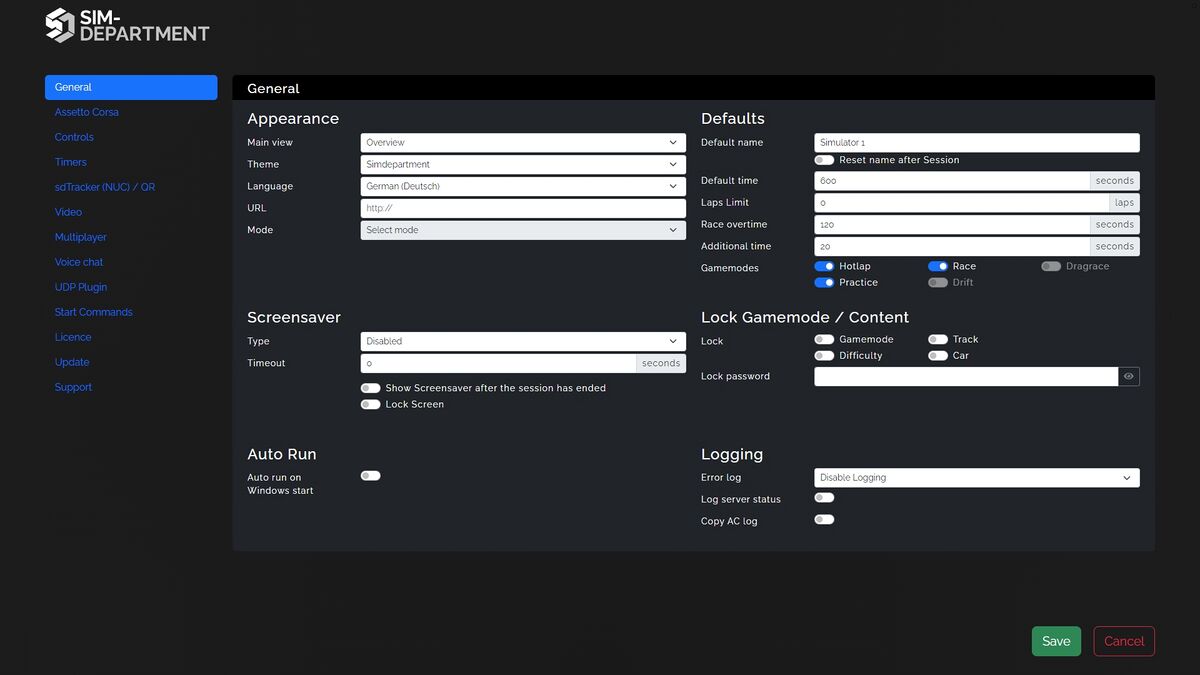Enable Lock Track switch
Image resolution: width=1200 pixels, height=675 pixels.
(938, 339)
